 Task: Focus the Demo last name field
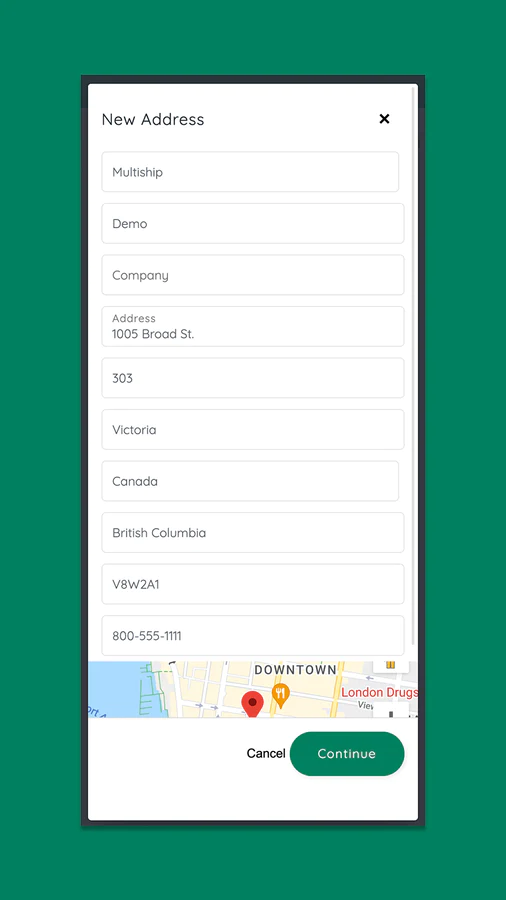(x=253, y=223)
